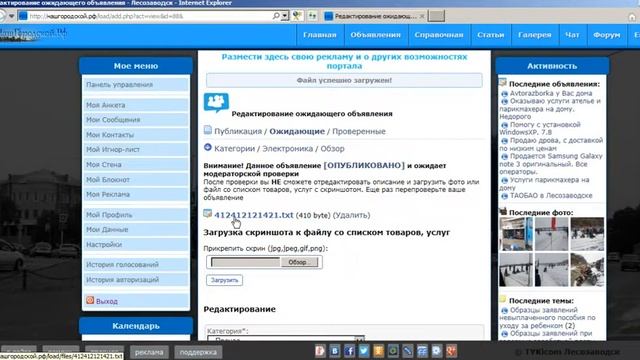Open Настройки in Мое меню

pos(136,244)
